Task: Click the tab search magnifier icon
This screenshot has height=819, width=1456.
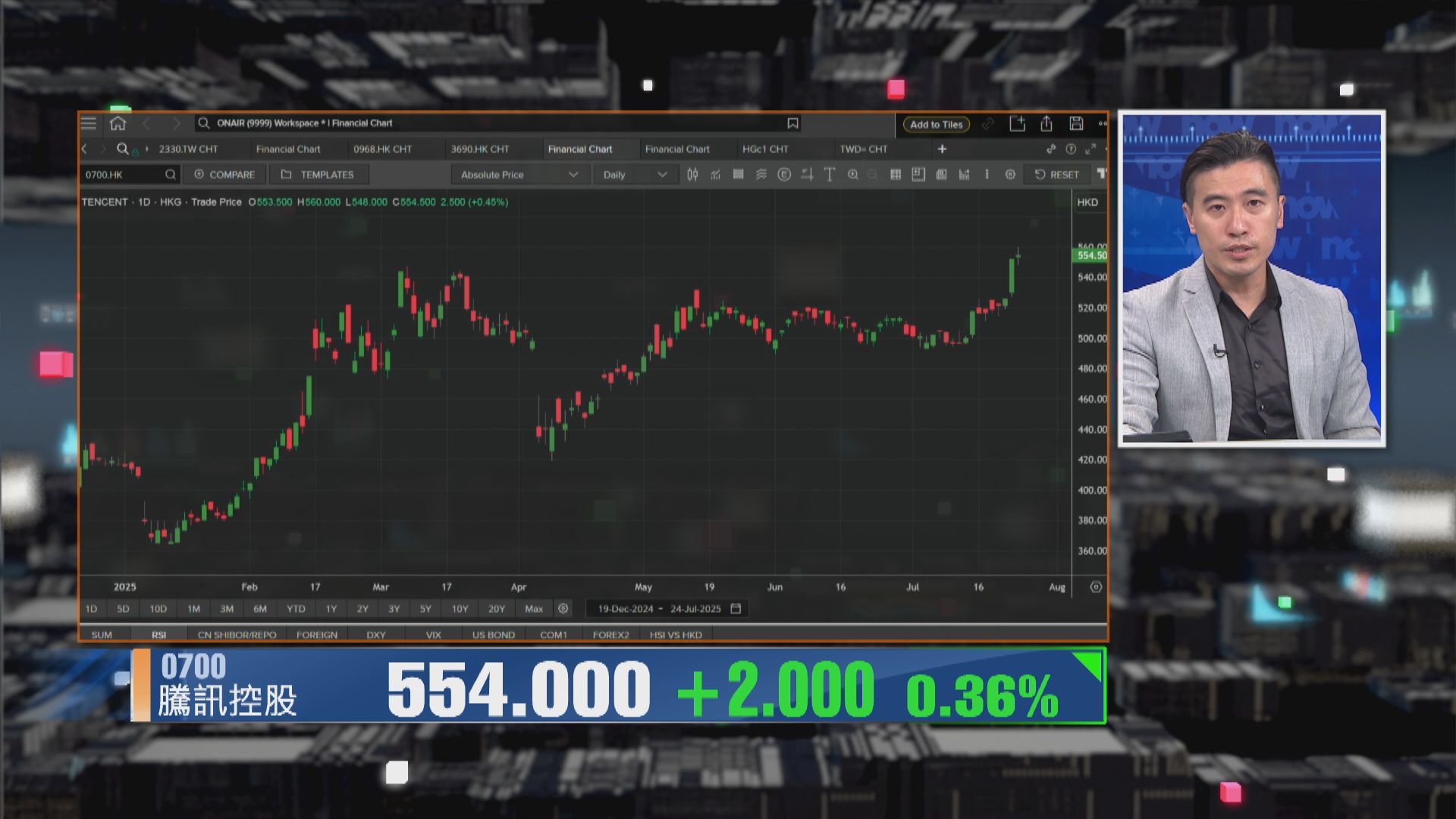Action: [122, 149]
